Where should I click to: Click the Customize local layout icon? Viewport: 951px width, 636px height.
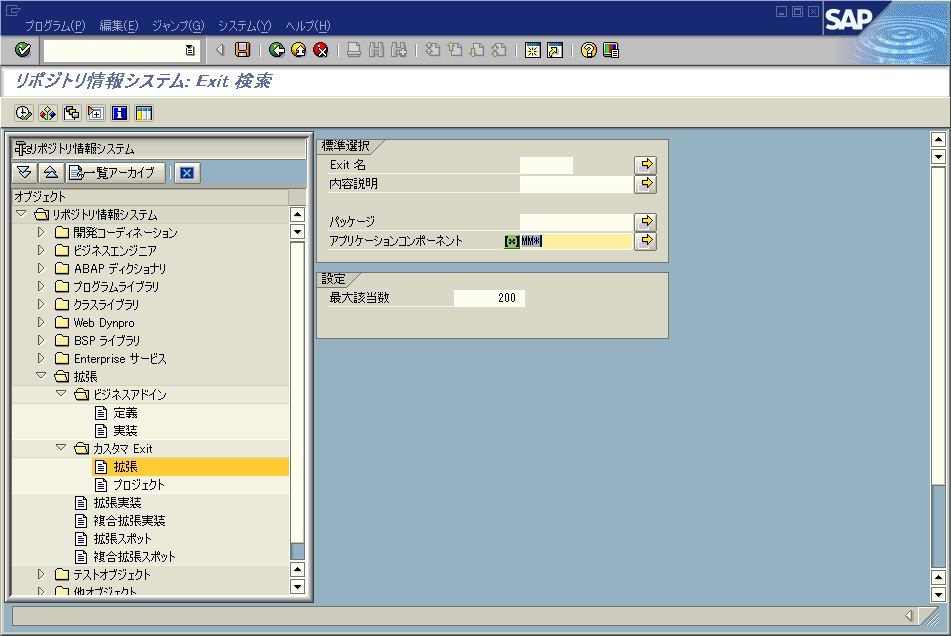610,50
